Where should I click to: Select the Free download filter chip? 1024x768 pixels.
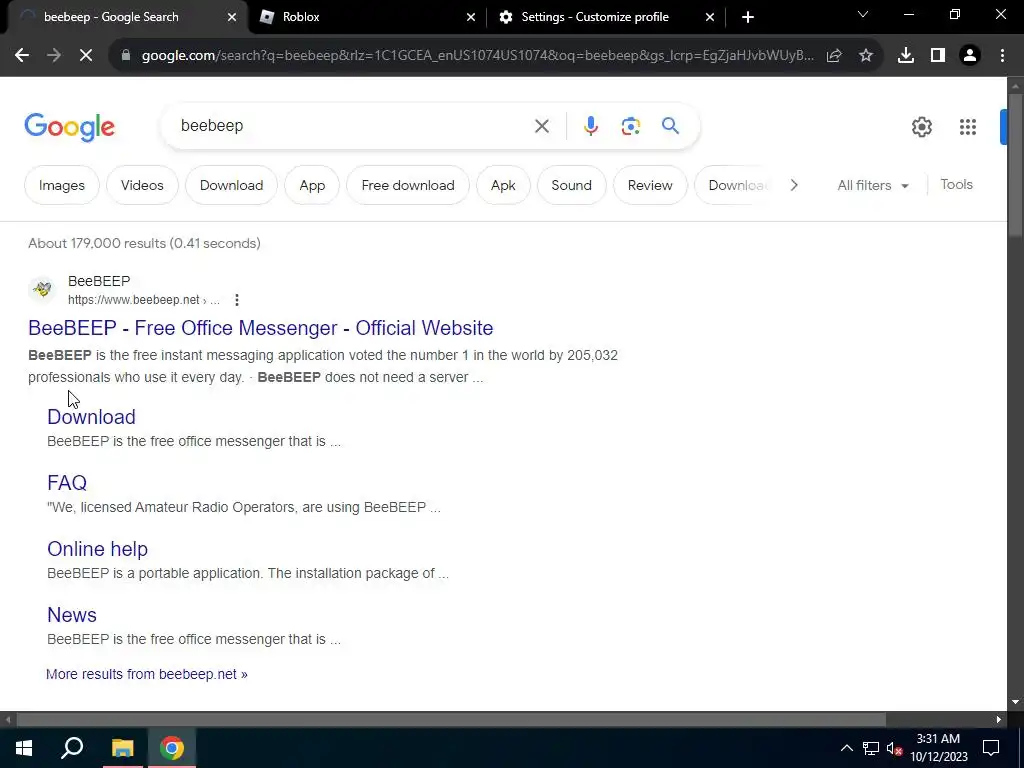click(408, 185)
